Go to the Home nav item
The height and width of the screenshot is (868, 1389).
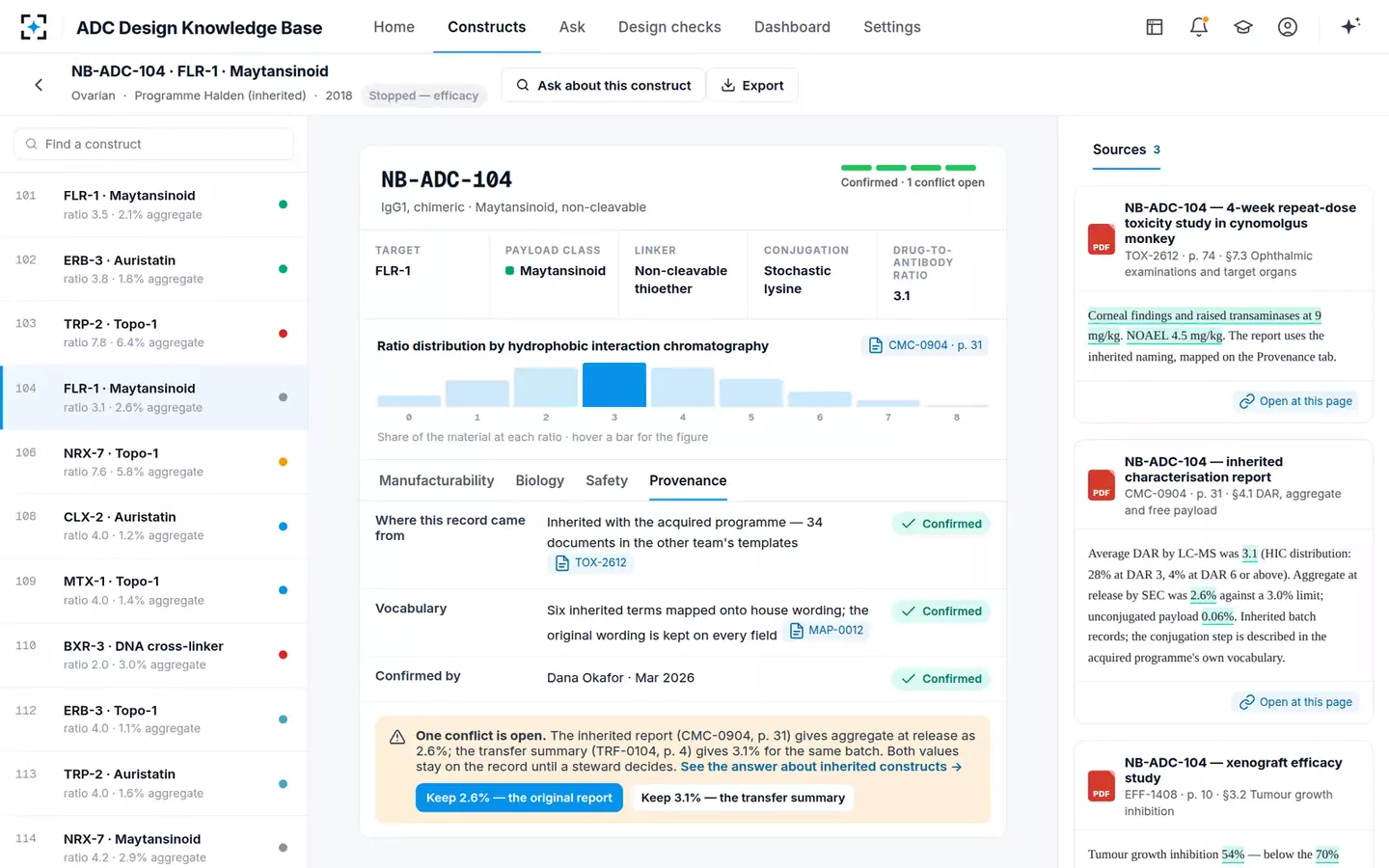tap(394, 27)
